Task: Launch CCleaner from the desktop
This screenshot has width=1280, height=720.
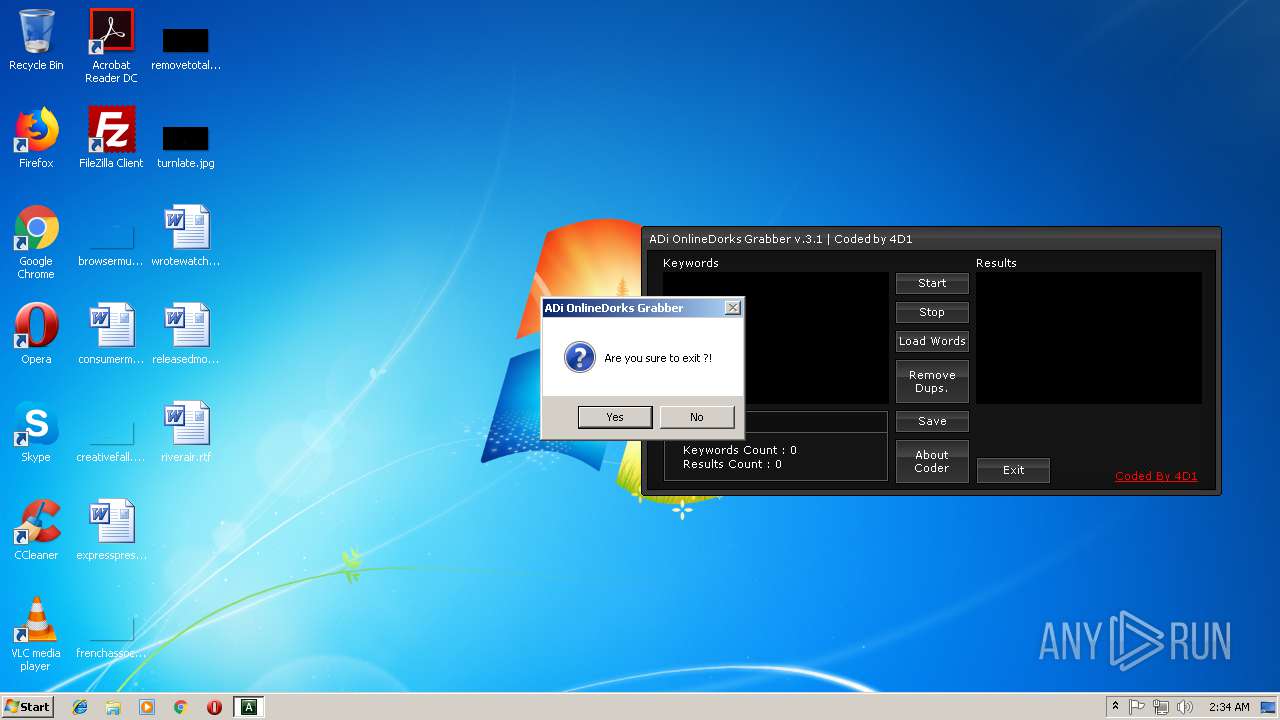Action: [36, 530]
